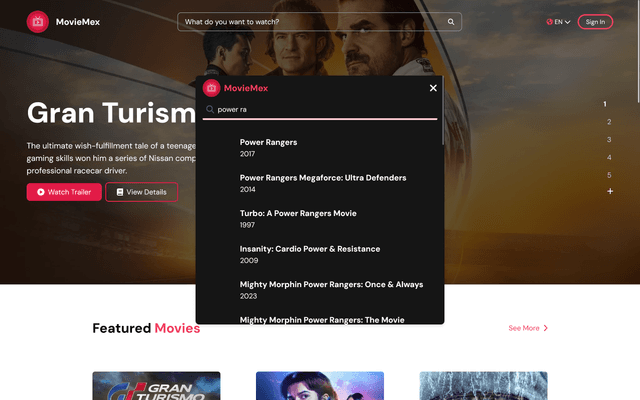The width and height of the screenshot is (640, 400).
Task: Click the plus icon below slide numbers
Action: [610, 191]
